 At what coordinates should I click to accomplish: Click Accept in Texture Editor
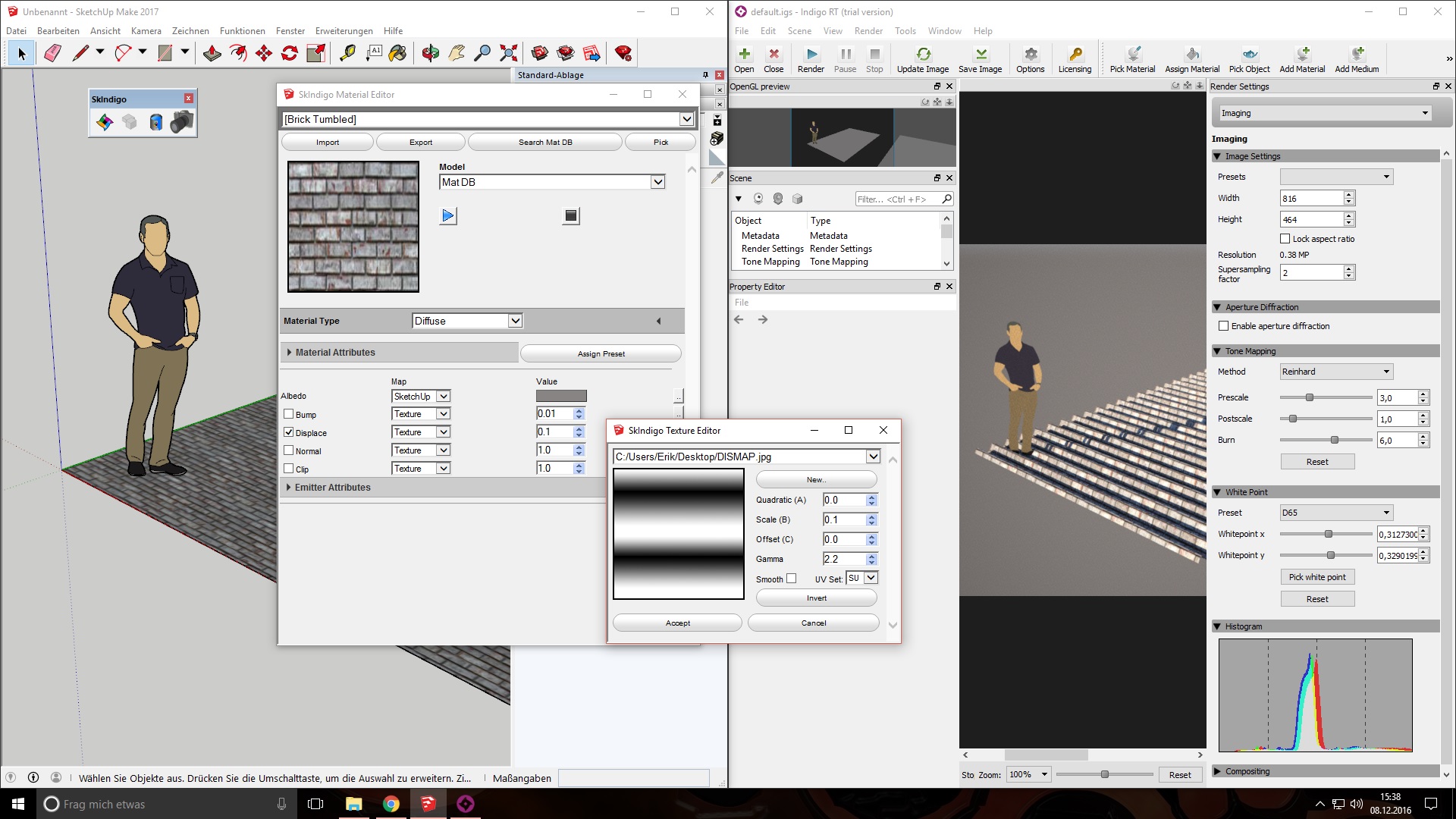click(x=677, y=623)
